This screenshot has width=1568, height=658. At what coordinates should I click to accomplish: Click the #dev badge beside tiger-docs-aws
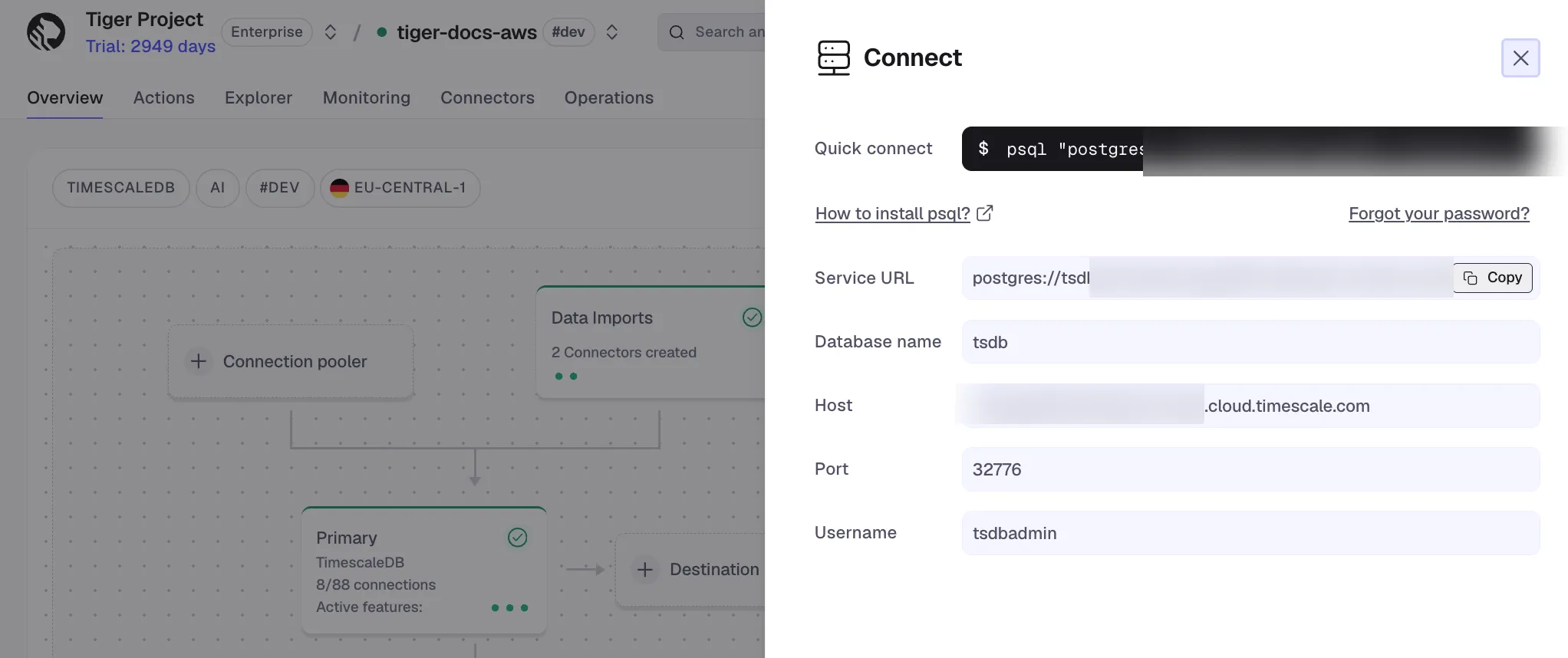click(568, 32)
